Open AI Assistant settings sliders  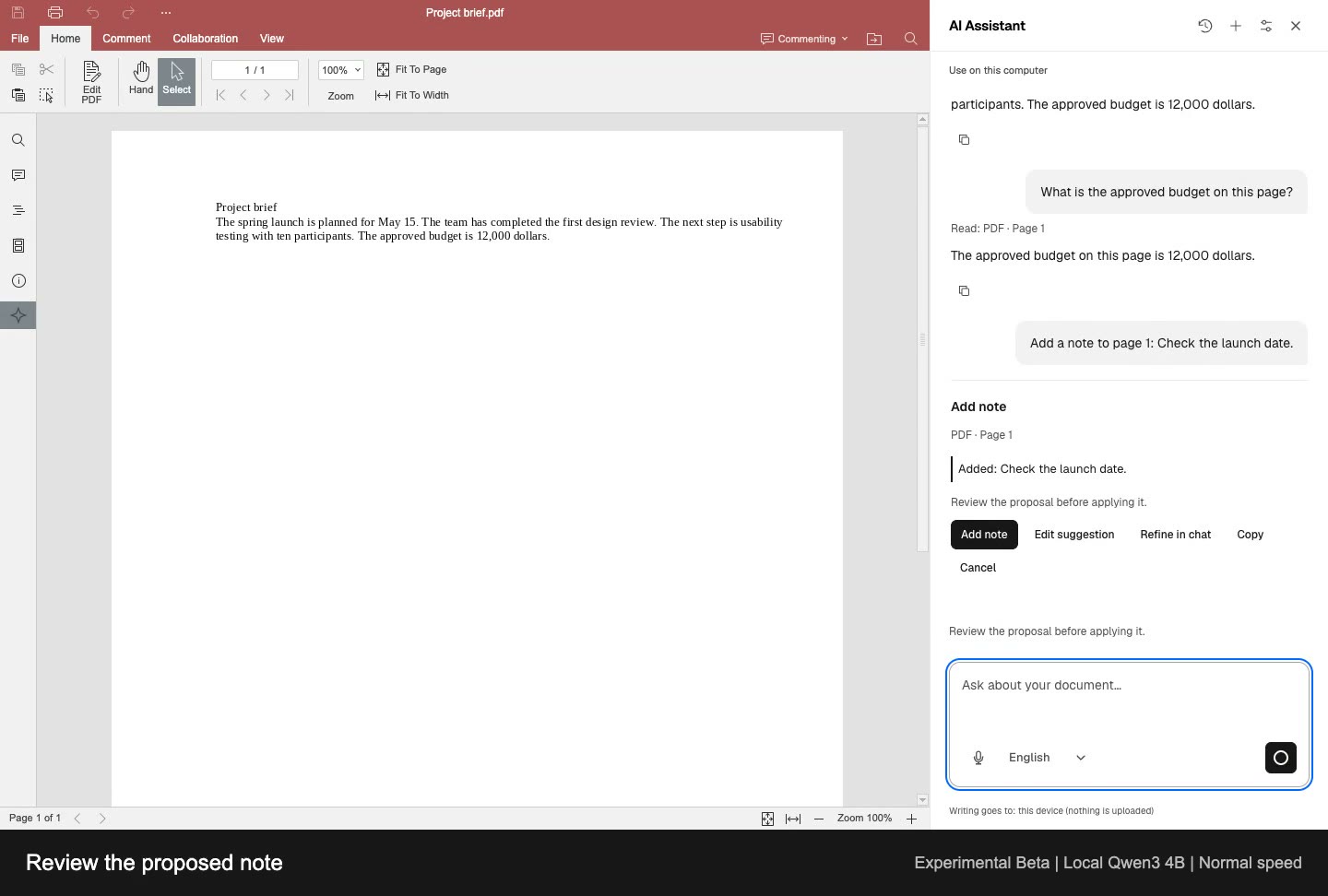coord(1266,26)
